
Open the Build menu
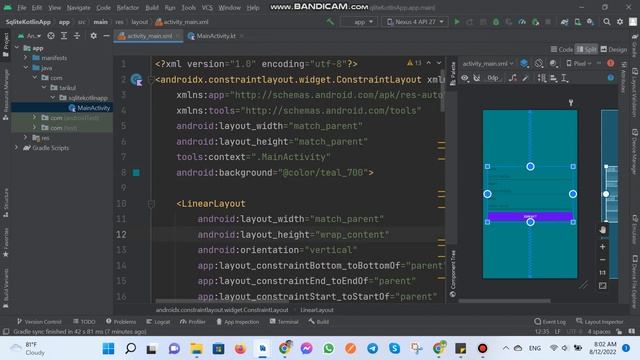point(152,7)
